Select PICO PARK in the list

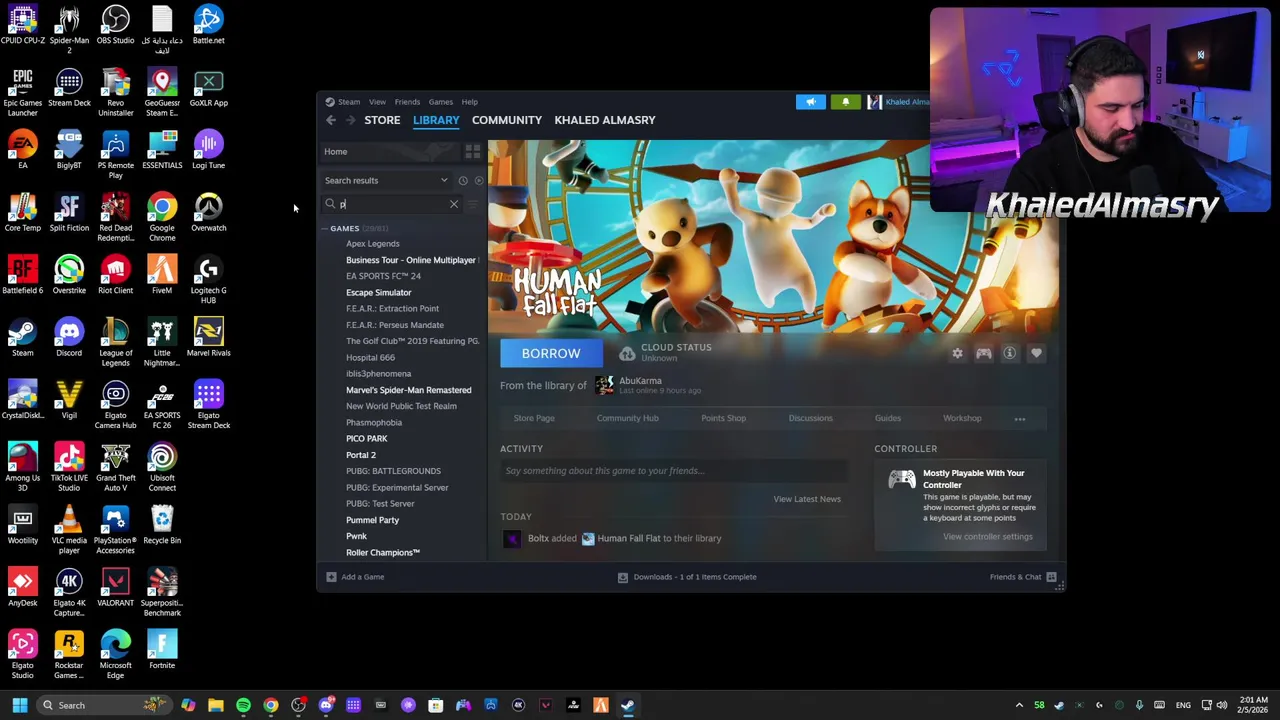pyautogui.click(x=367, y=439)
